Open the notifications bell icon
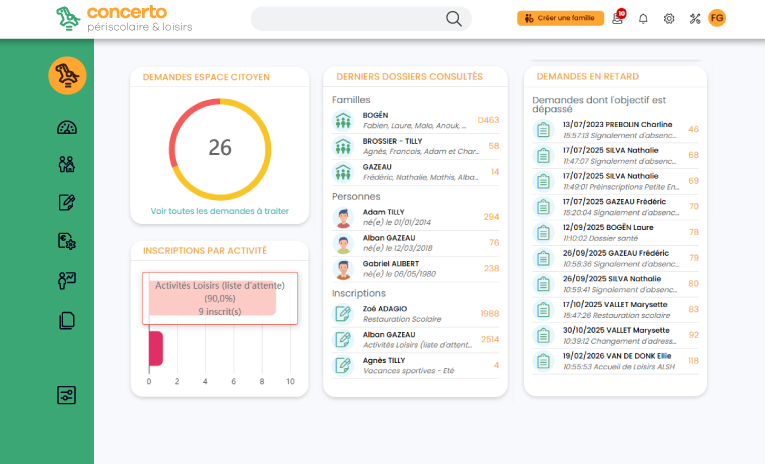Screen dimensions: 765x464 click(x=643, y=19)
